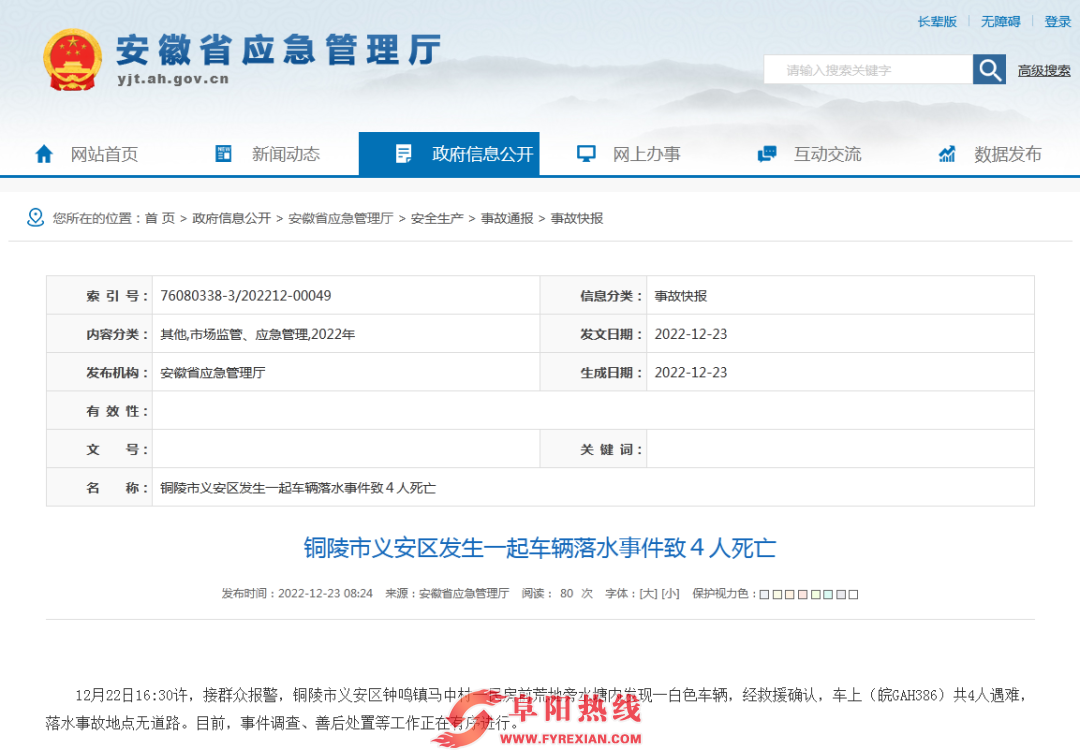Click the national emblem site logo
The image size is (1080, 750).
(71, 58)
